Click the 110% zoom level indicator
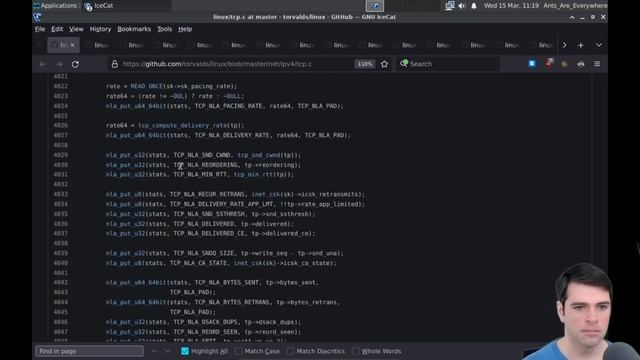The image size is (640, 360). click(364, 64)
